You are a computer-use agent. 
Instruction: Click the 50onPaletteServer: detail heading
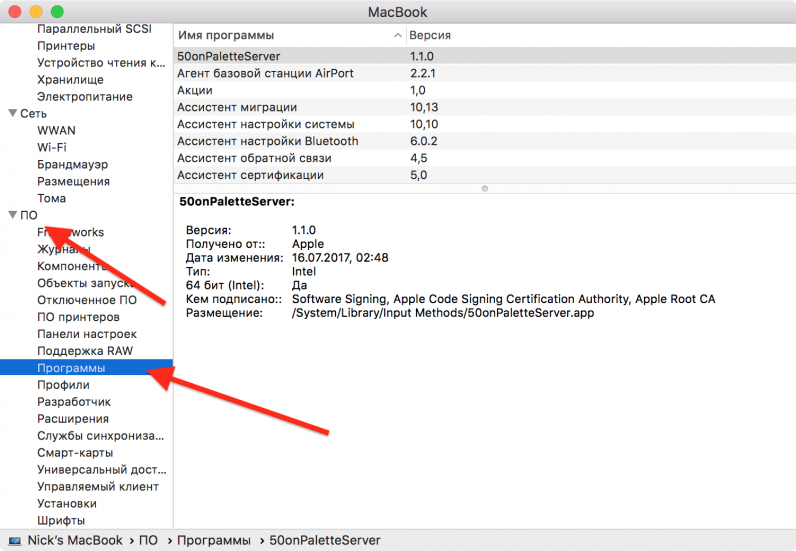coord(237,202)
